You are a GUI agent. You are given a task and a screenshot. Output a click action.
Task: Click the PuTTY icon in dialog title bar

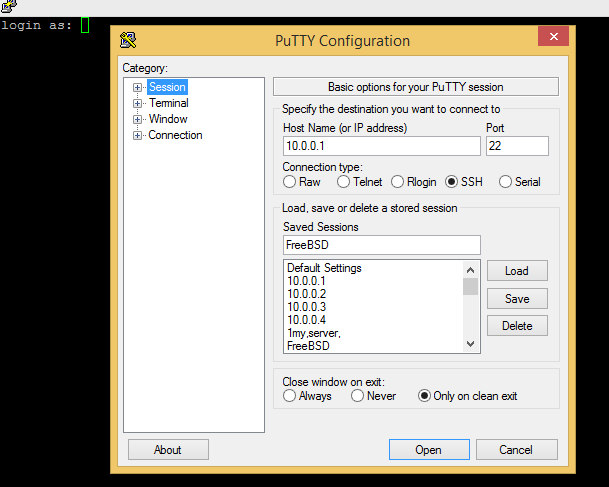[x=128, y=40]
